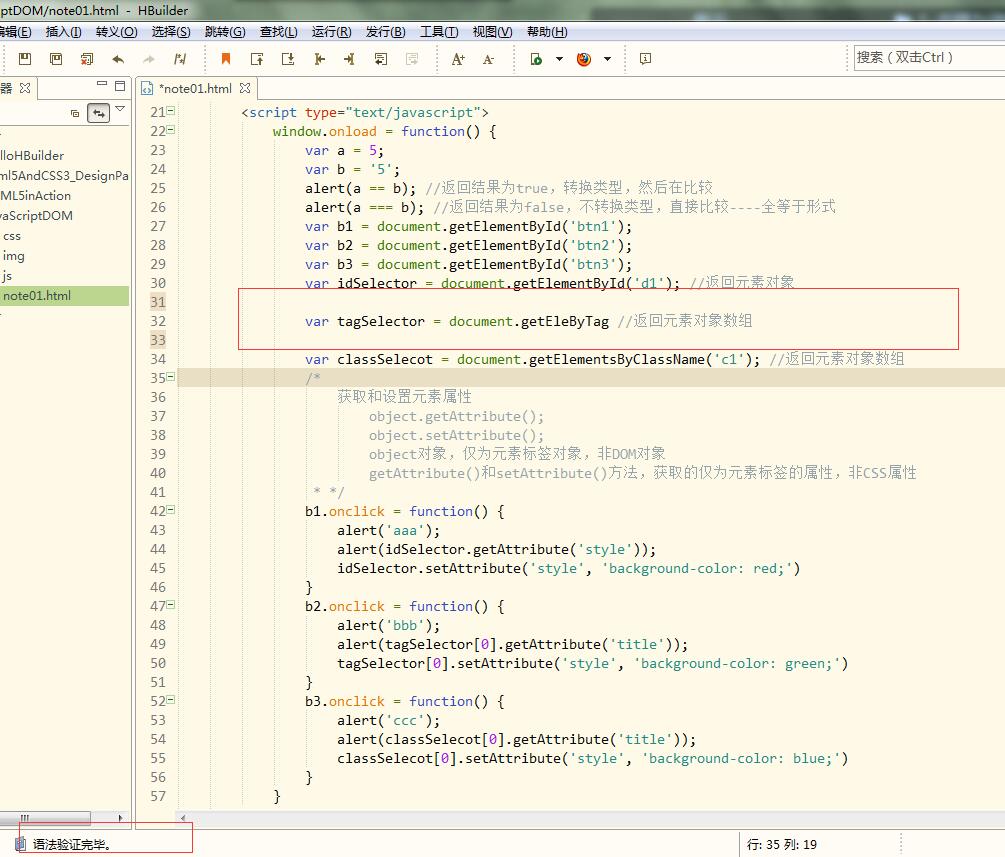Click the Firefox browser preview icon
The height and width of the screenshot is (857, 1005).
pyautogui.click(x=584, y=59)
